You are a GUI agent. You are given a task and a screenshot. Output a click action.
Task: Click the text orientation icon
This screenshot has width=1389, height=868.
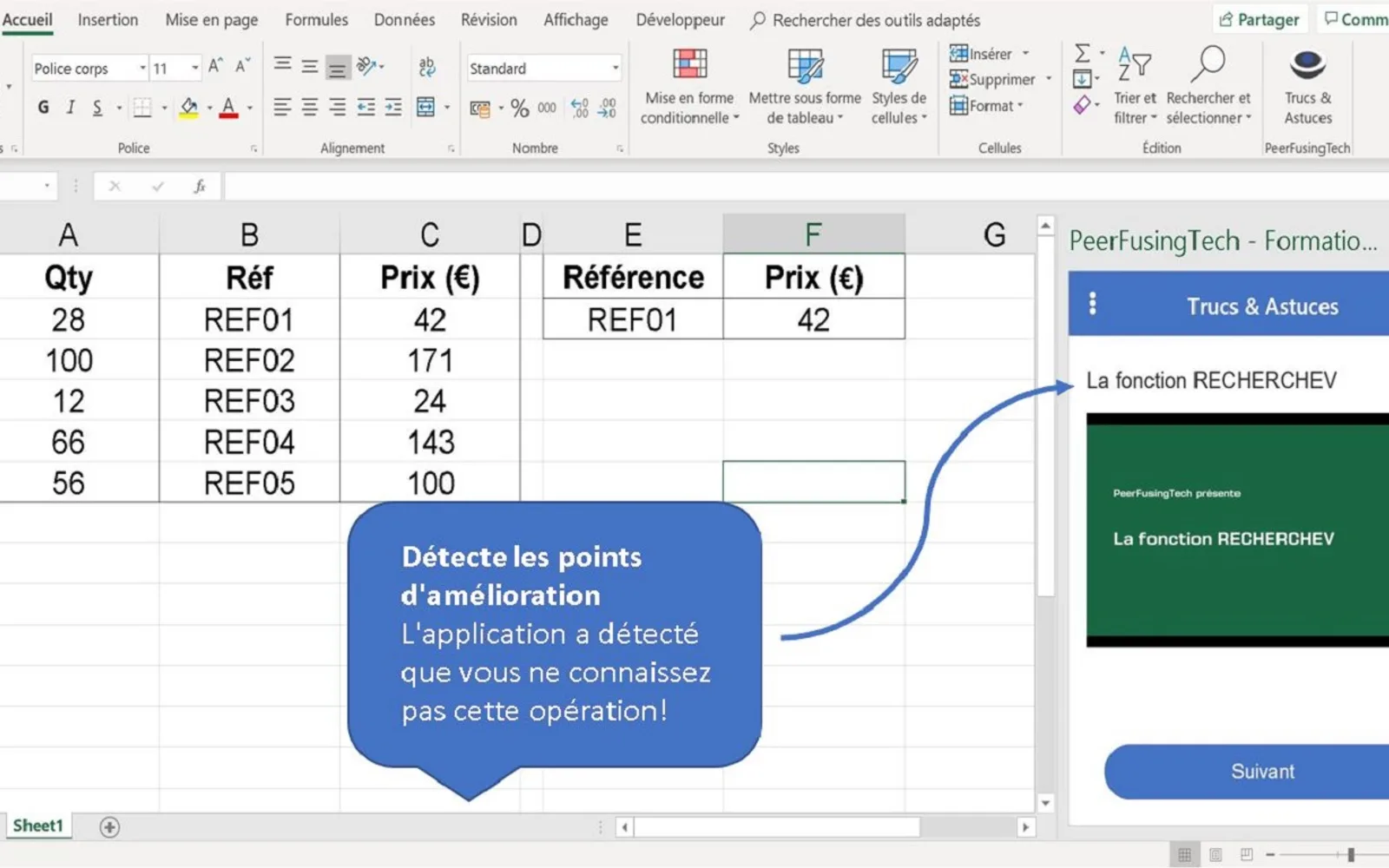[367, 66]
